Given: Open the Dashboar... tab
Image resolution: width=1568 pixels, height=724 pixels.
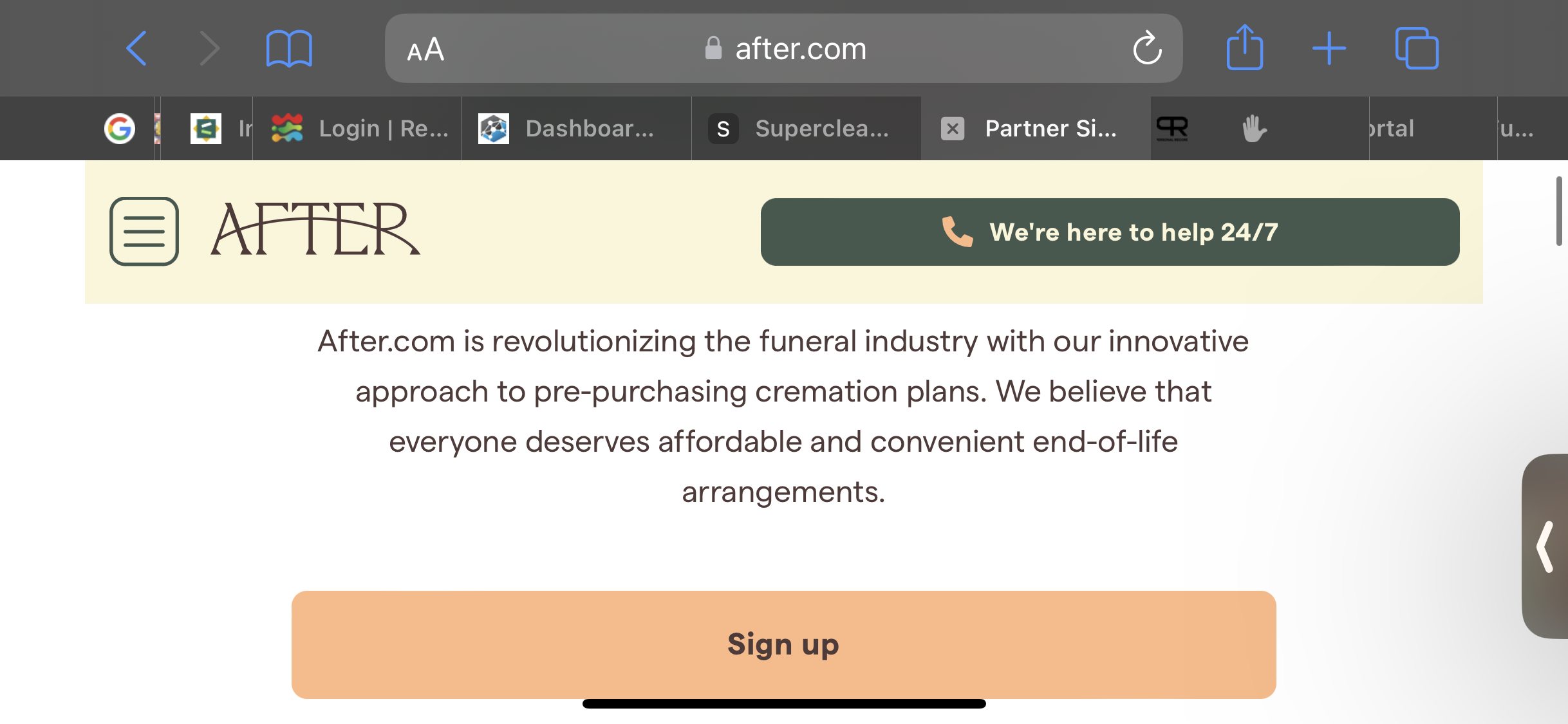Looking at the screenshot, I should (577, 129).
